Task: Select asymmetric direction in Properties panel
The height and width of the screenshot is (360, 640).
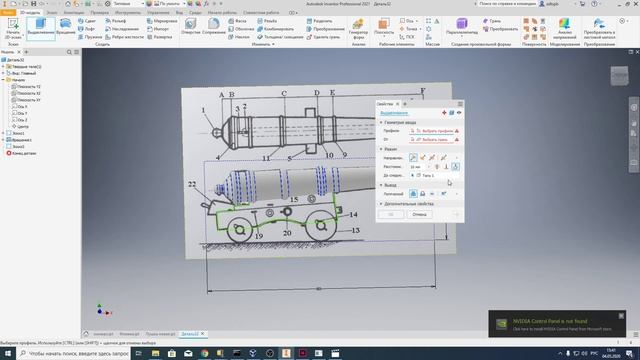Action: tap(444, 158)
